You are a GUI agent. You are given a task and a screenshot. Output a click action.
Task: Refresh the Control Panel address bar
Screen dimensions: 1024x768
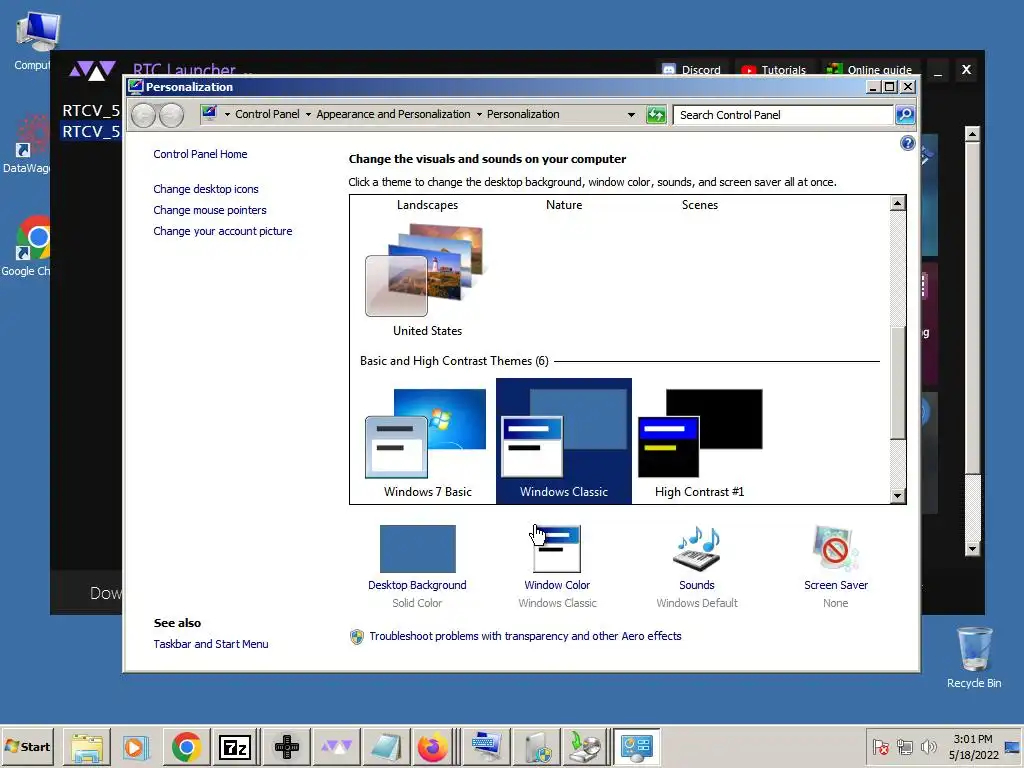656,115
